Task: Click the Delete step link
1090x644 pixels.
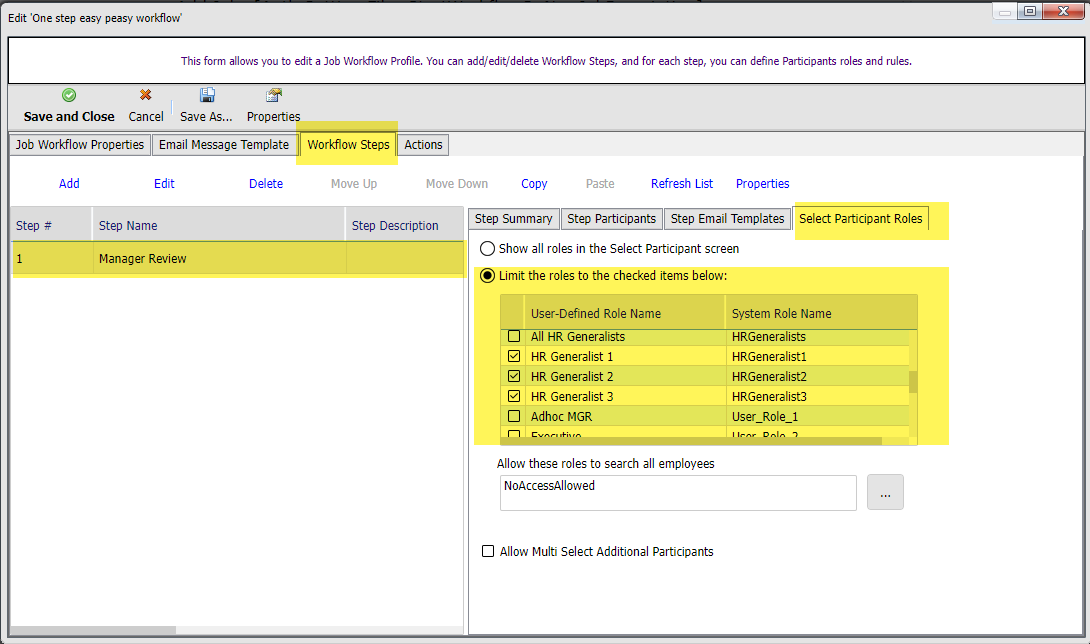Action: point(266,184)
